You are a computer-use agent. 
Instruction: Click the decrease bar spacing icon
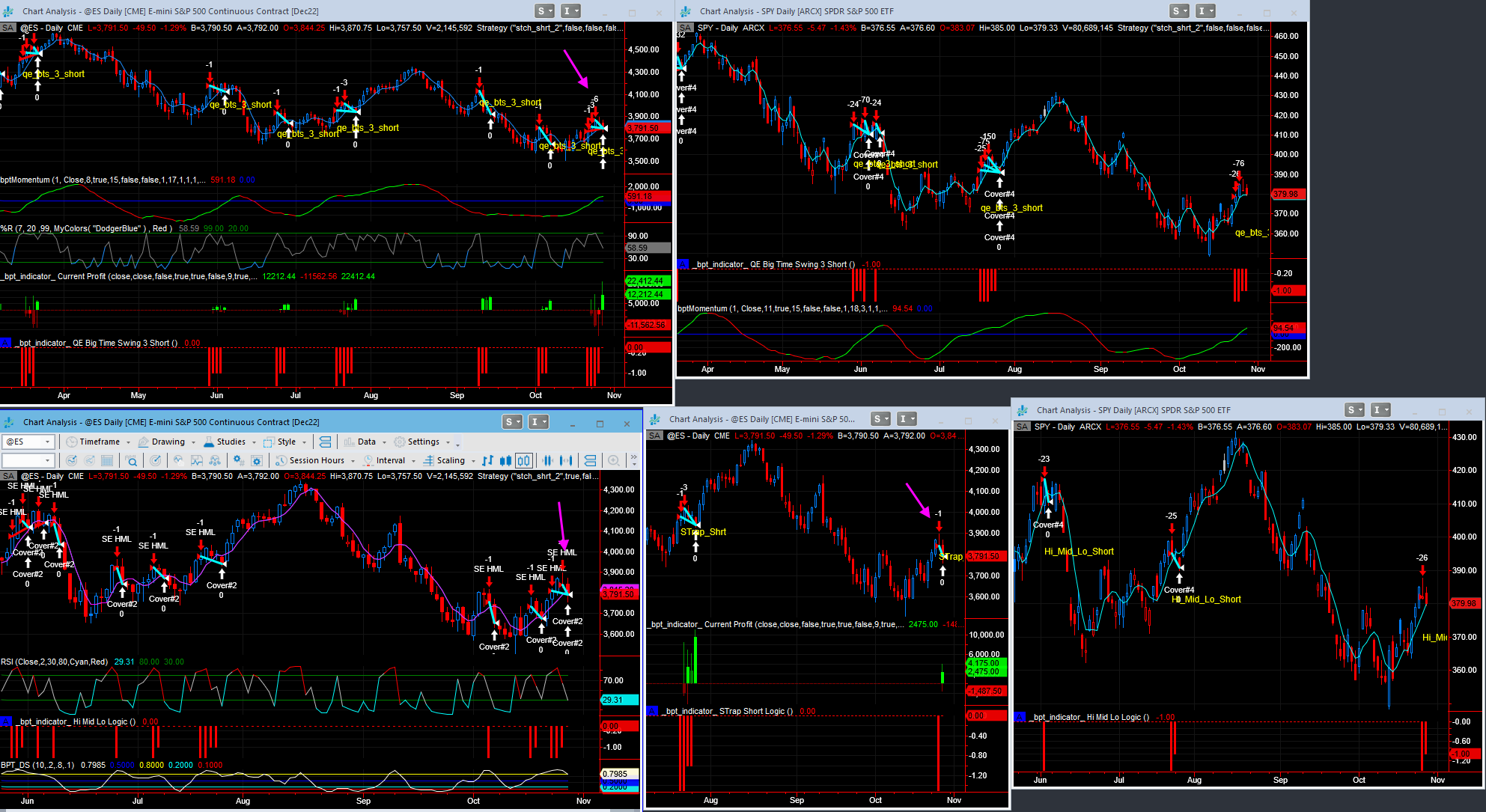547,460
